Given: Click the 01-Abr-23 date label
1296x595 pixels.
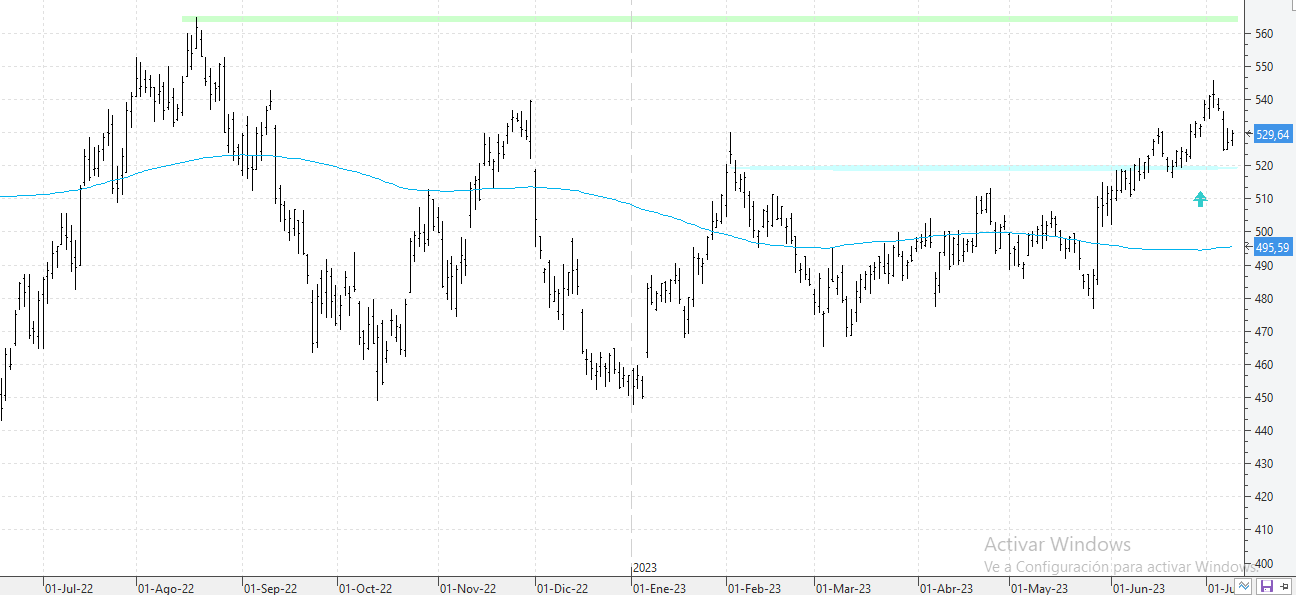Looking at the screenshot, I should tap(946, 589).
